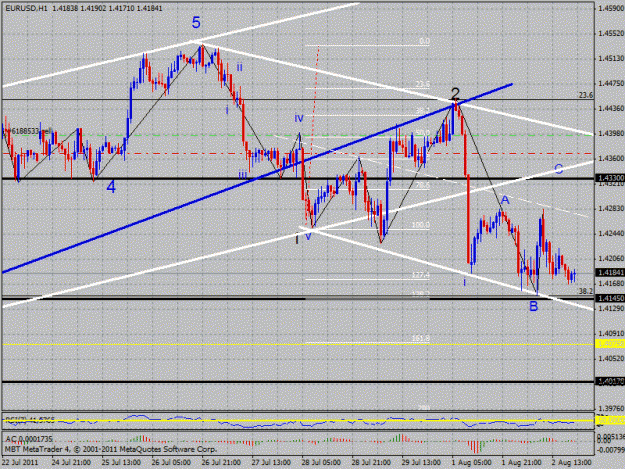Click the 1.43300 highlighted price tag

tap(610, 178)
